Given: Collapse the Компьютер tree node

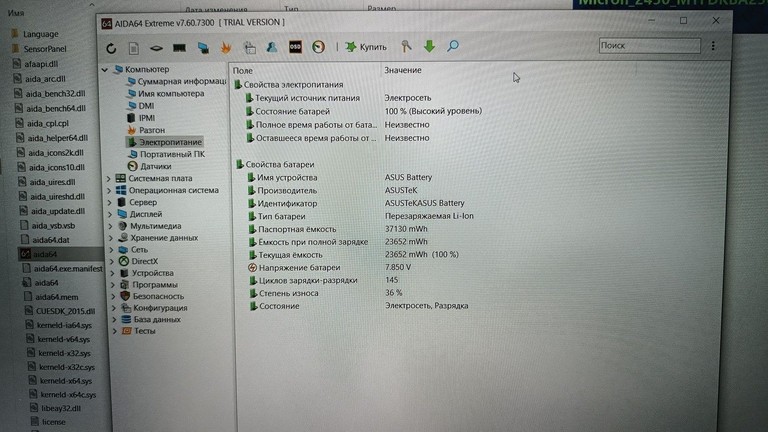Looking at the screenshot, I should [105, 70].
